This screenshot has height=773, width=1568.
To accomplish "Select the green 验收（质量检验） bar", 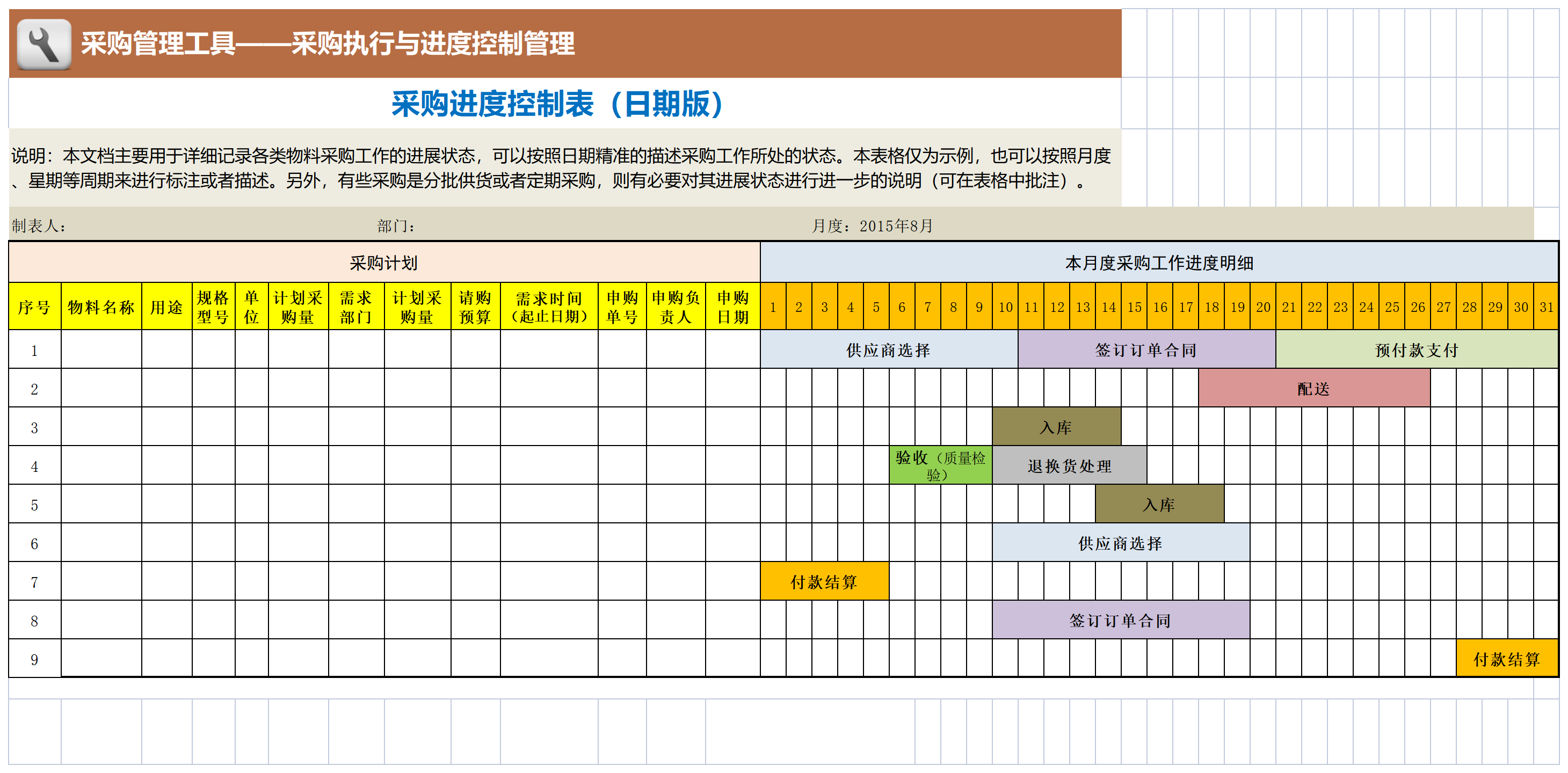I will click(940, 465).
